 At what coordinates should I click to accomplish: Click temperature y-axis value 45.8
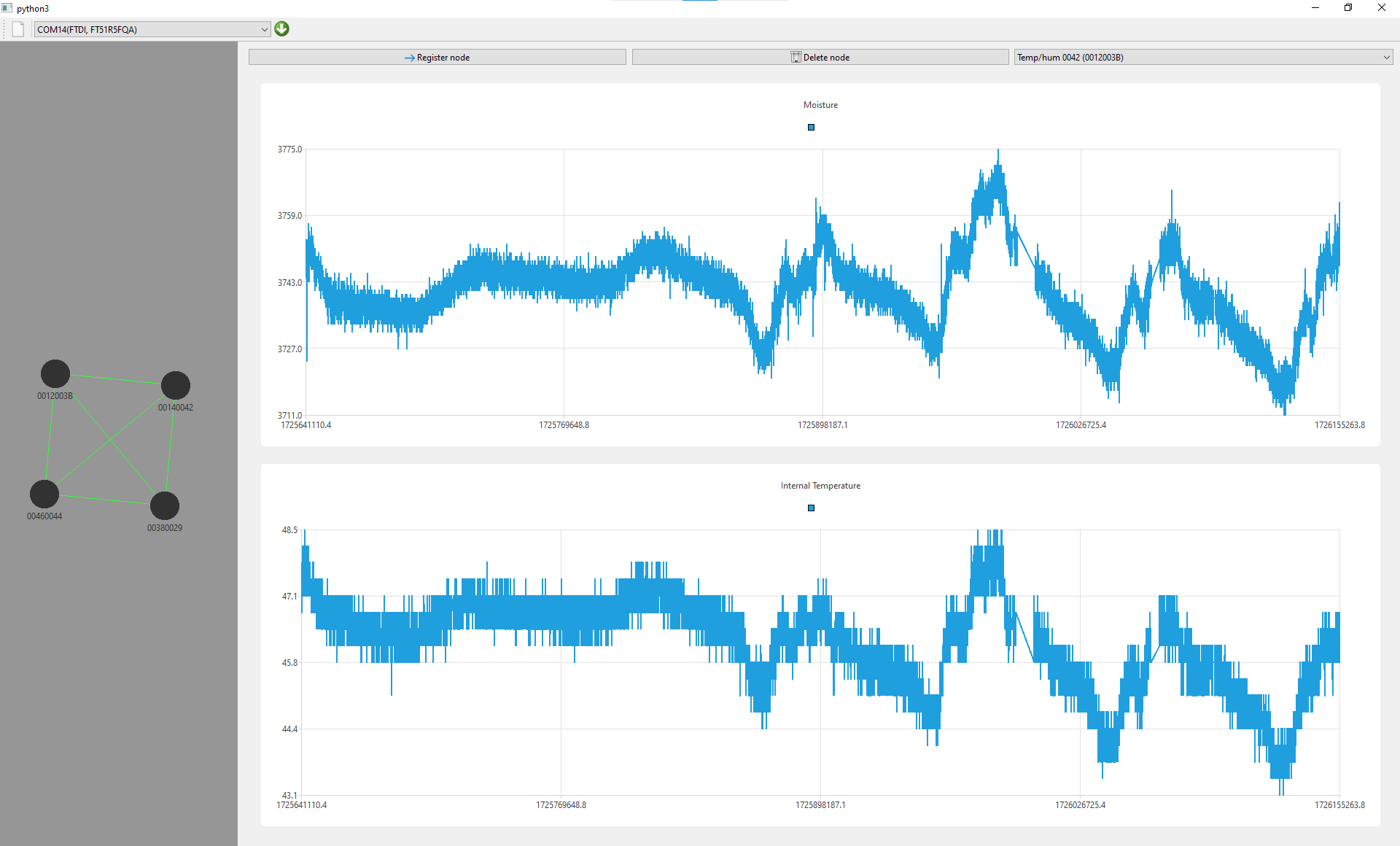click(x=289, y=663)
